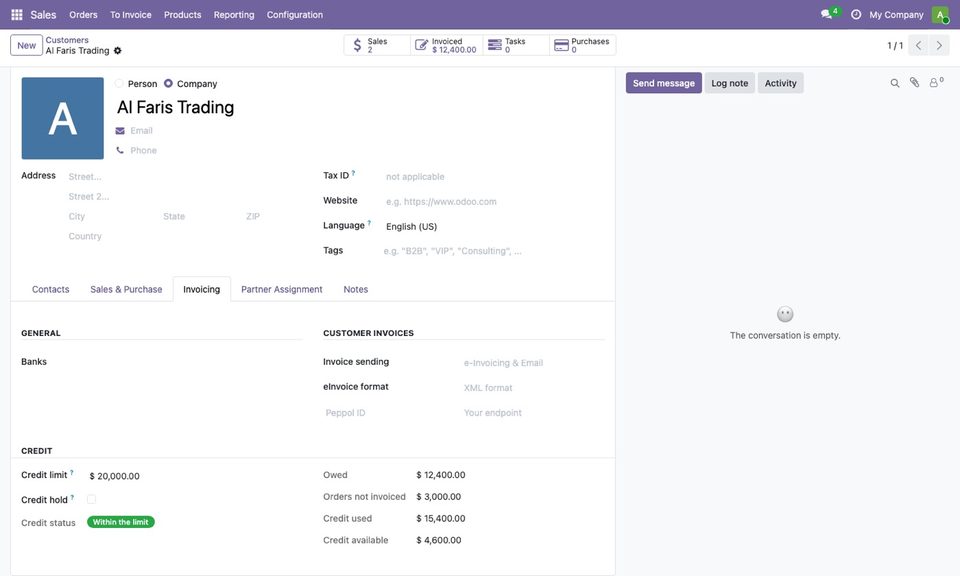Open the apps grid menu
This screenshot has height=576, width=960.
click(17, 15)
